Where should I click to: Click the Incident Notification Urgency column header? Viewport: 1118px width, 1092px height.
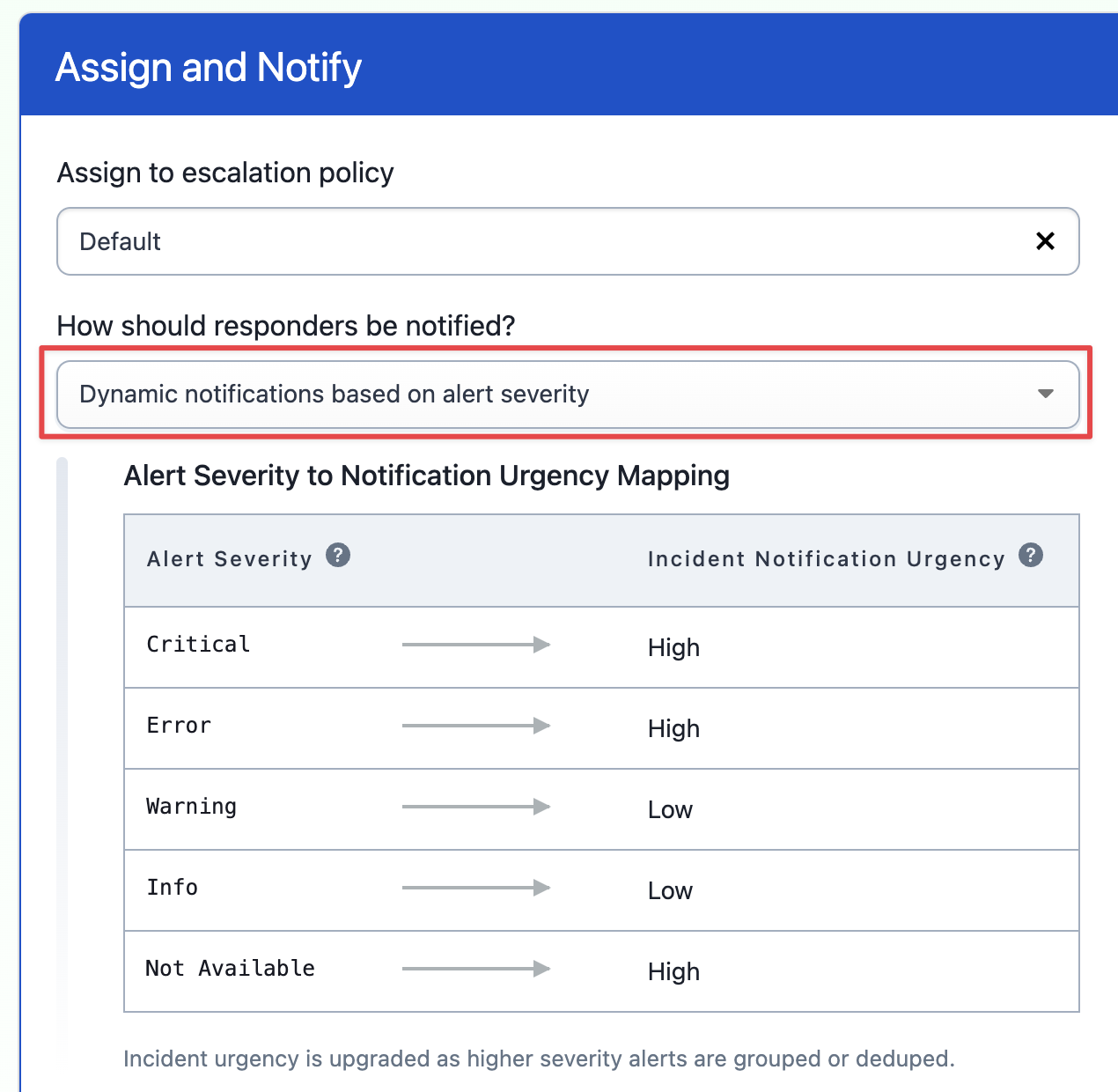[x=826, y=559]
